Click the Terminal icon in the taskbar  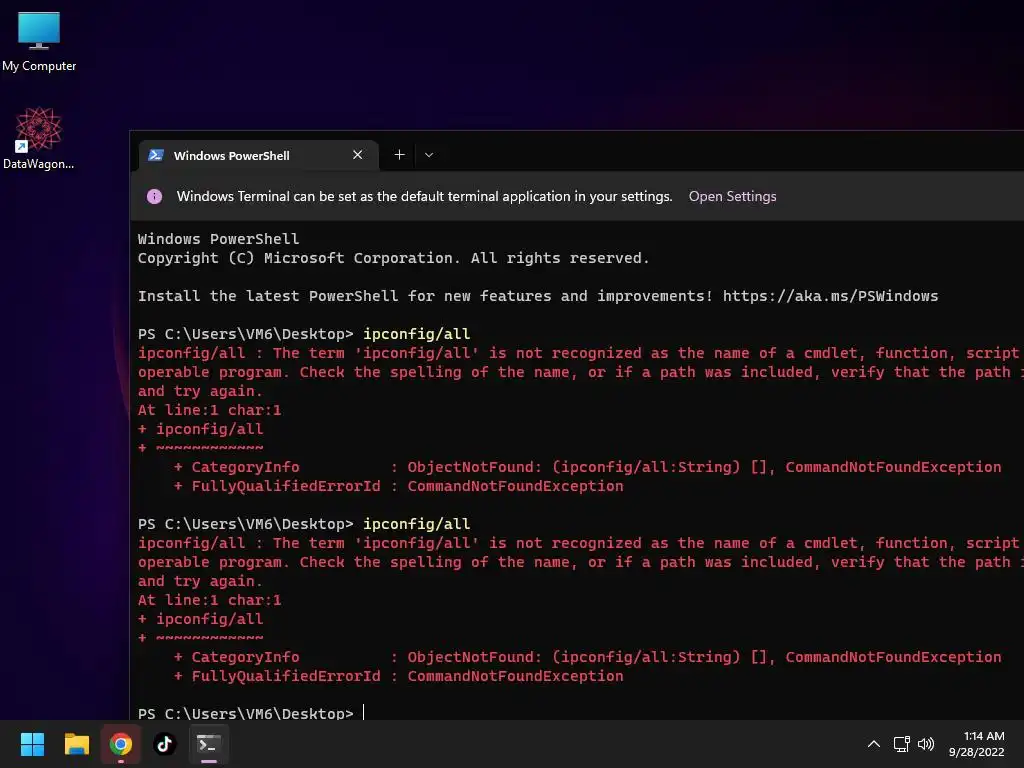tap(209, 744)
